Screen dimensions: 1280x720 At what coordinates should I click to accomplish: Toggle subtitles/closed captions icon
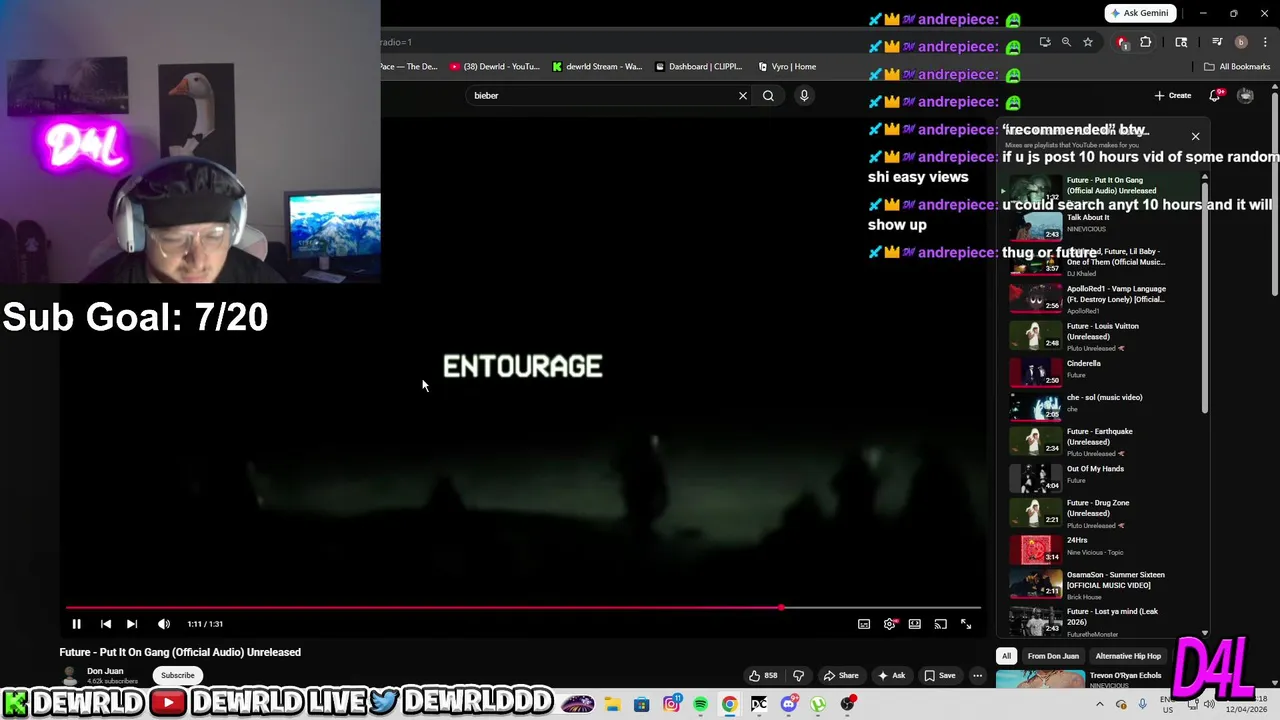click(x=864, y=624)
